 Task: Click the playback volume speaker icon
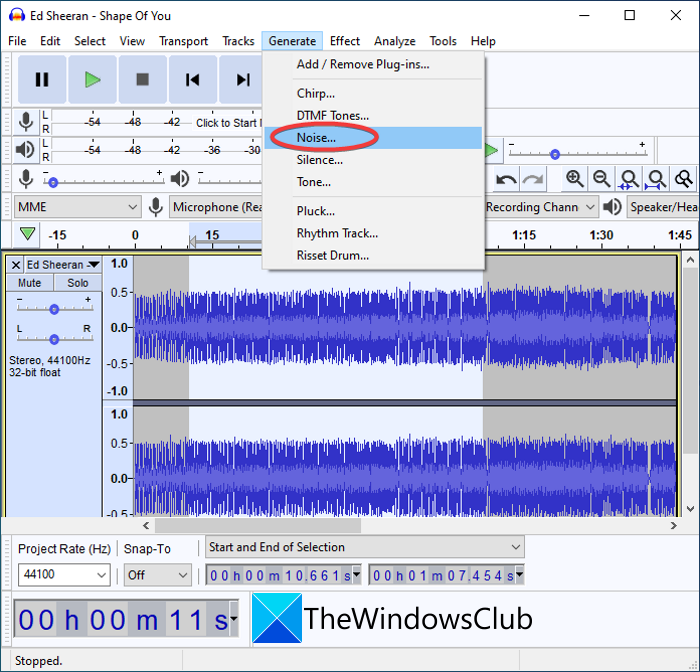179,179
